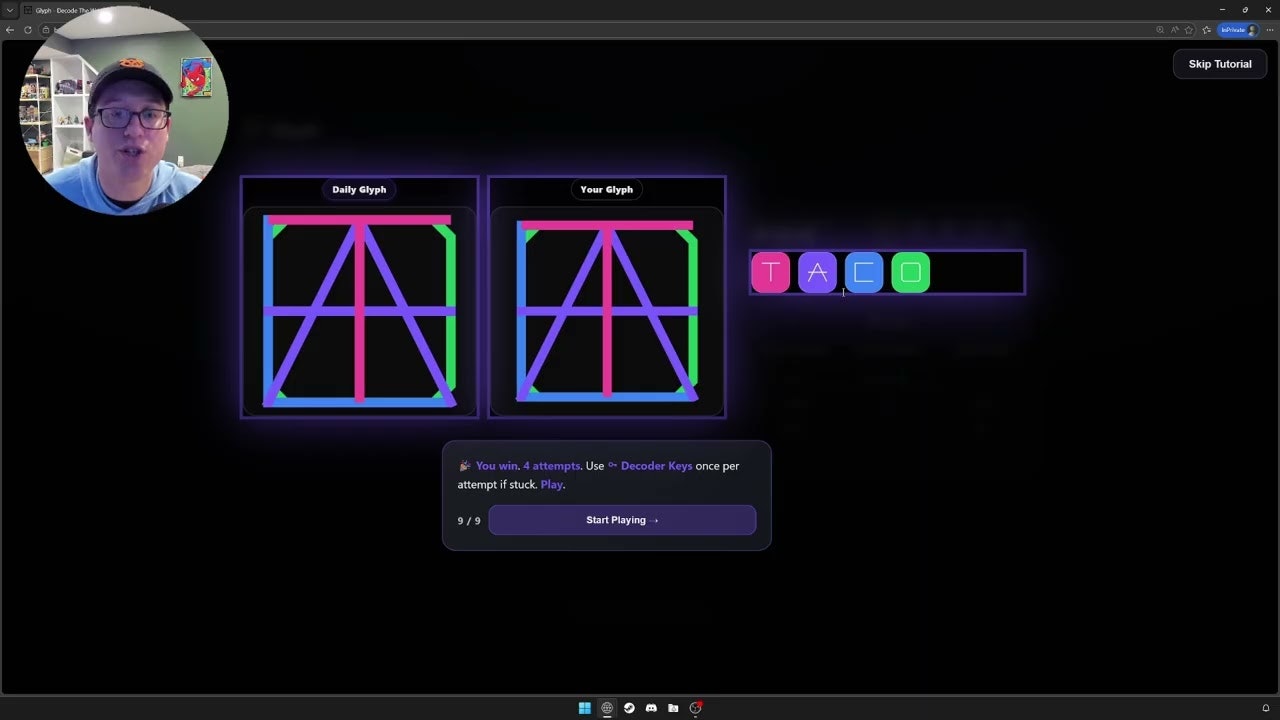Open the Windows Start menu
Image resolution: width=1280 pixels, height=720 pixels.
point(584,707)
